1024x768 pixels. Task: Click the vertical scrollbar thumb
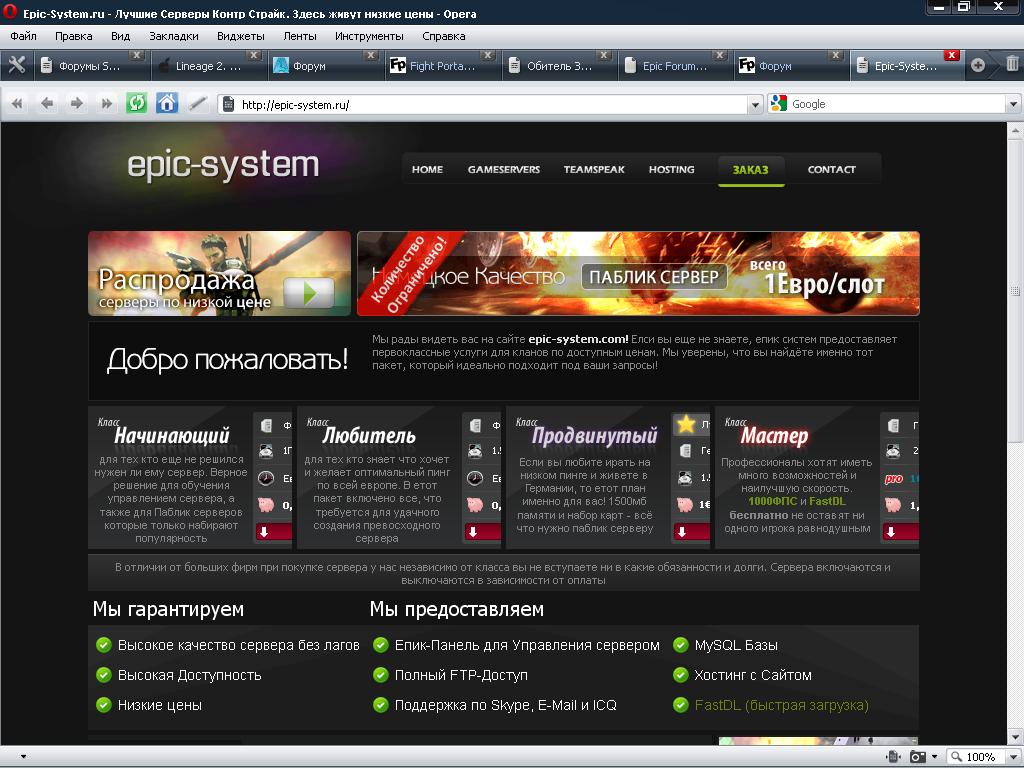(x=1016, y=291)
